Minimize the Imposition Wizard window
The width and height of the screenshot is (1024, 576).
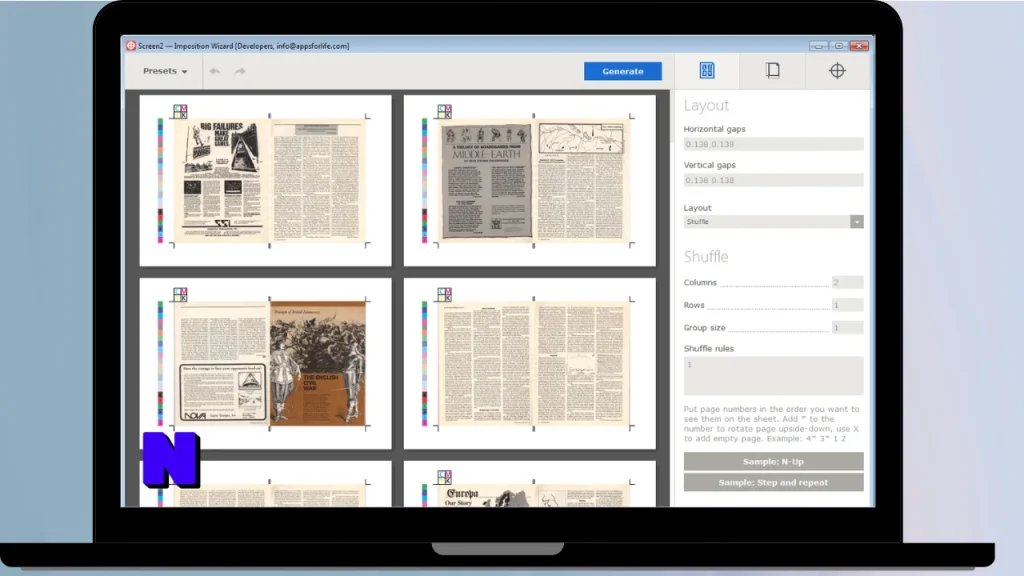pyautogui.click(x=818, y=46)
